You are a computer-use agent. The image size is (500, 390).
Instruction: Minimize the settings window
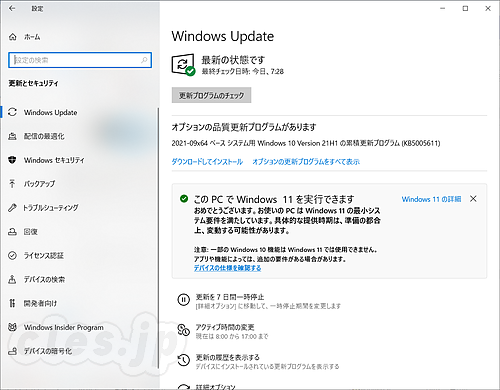point(442,9)
